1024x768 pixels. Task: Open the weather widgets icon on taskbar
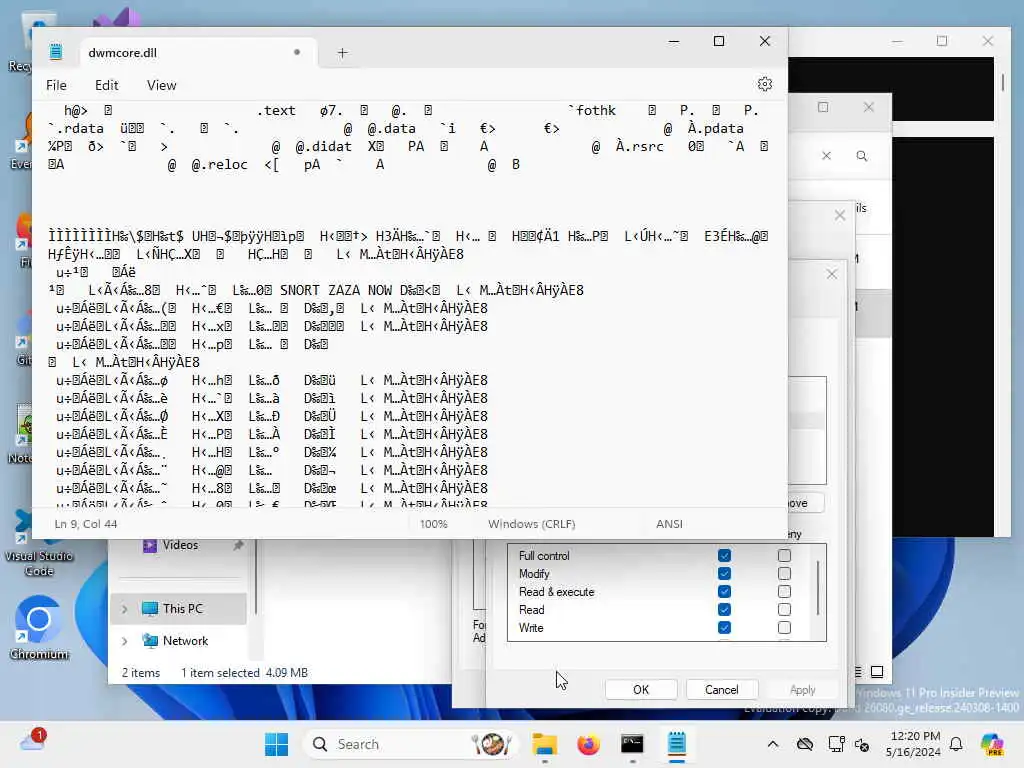(33, 742)
